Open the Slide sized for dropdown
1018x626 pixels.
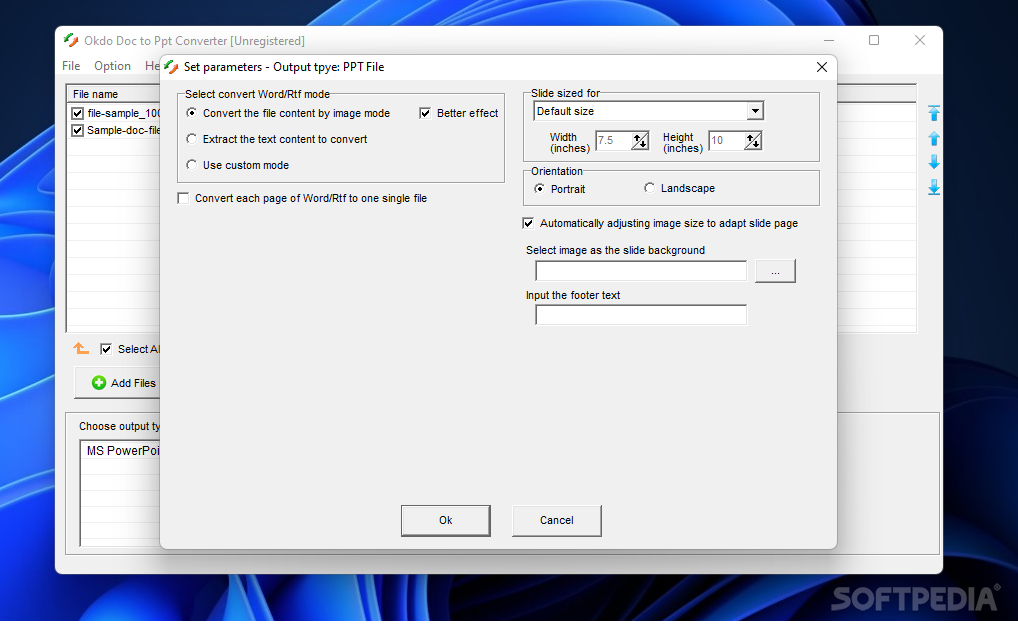coord(754,111)
